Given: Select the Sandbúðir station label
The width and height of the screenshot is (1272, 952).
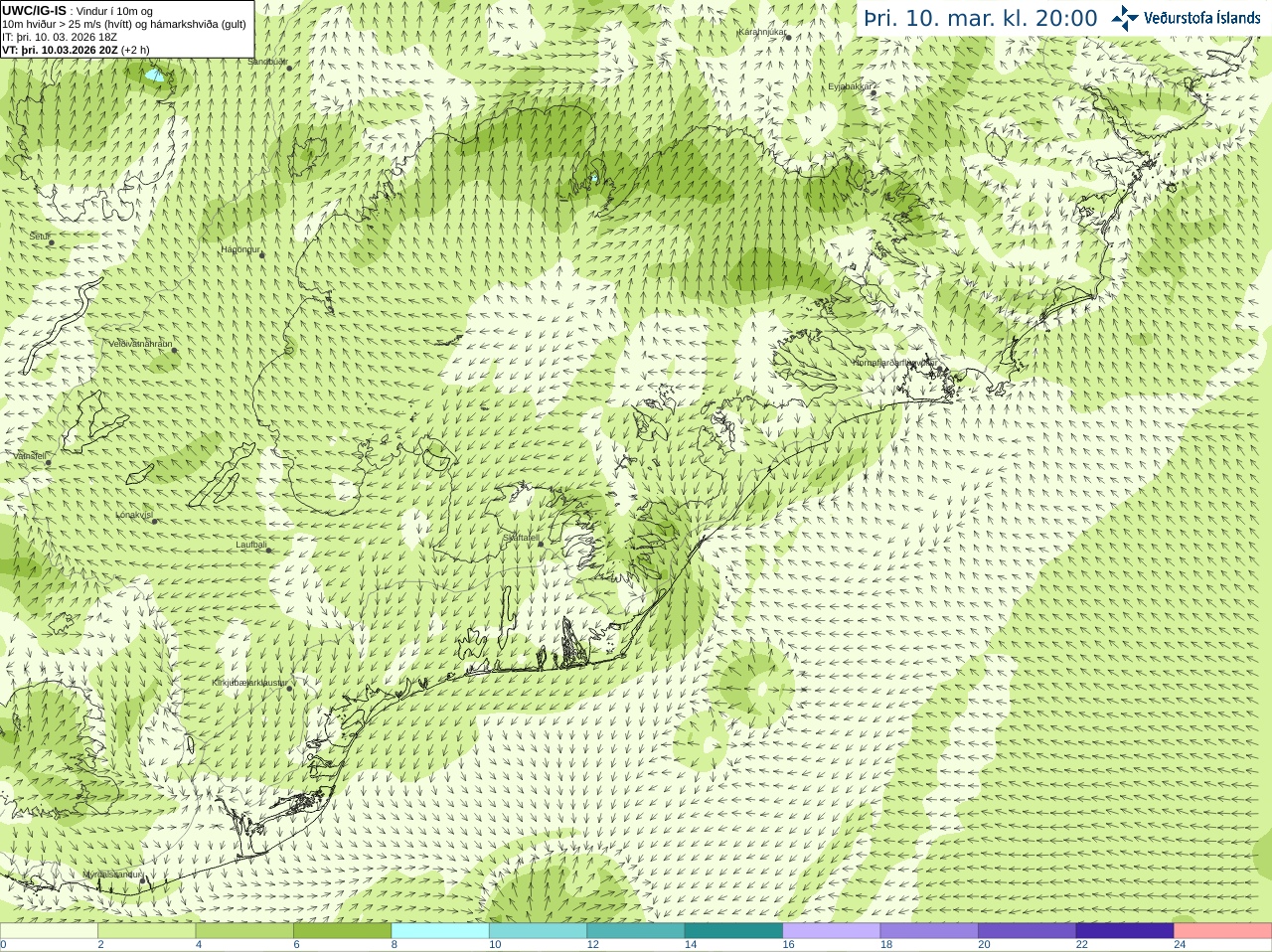Looking at the screenshot, I should pos(266,62).
